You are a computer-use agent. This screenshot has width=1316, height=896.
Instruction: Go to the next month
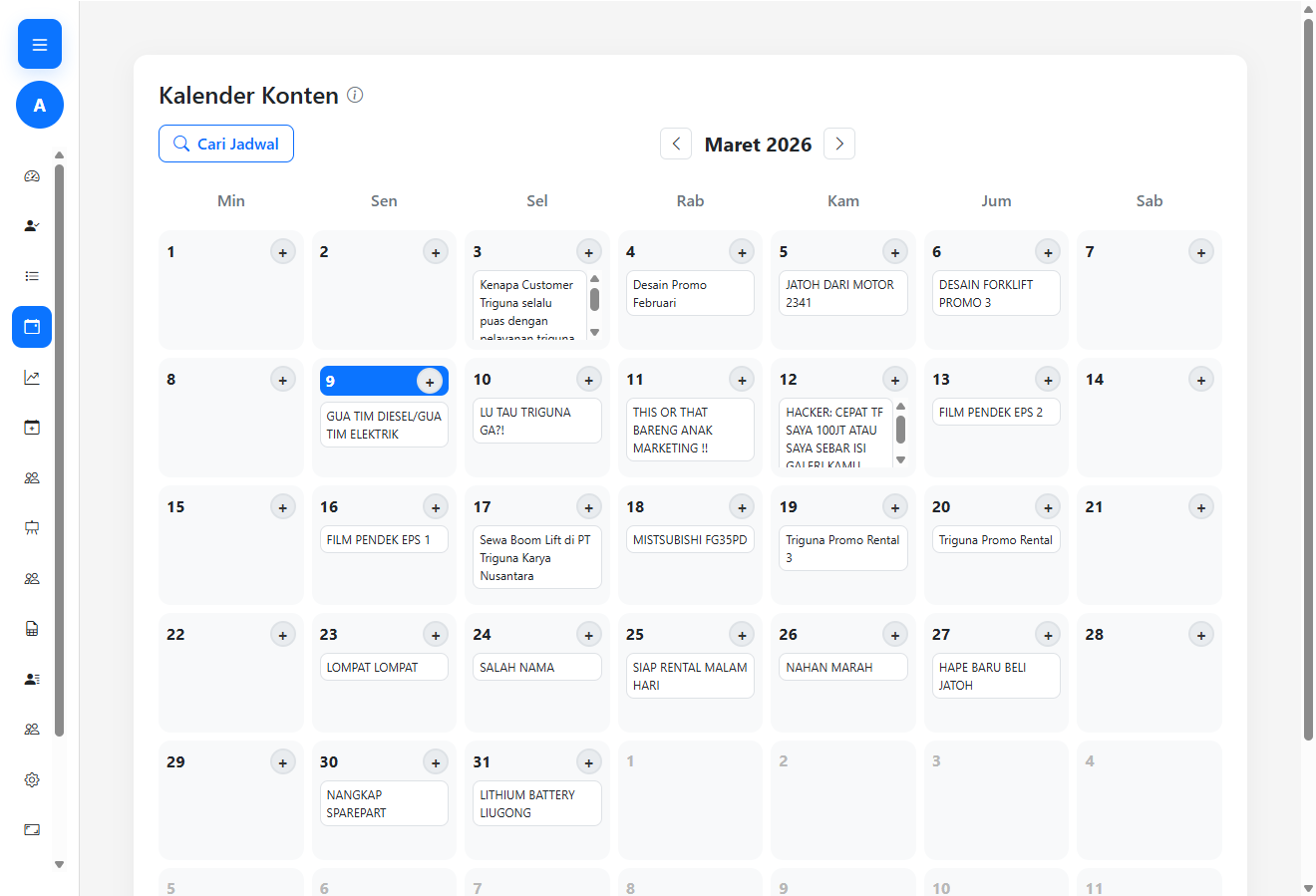(x=839, y=144)
